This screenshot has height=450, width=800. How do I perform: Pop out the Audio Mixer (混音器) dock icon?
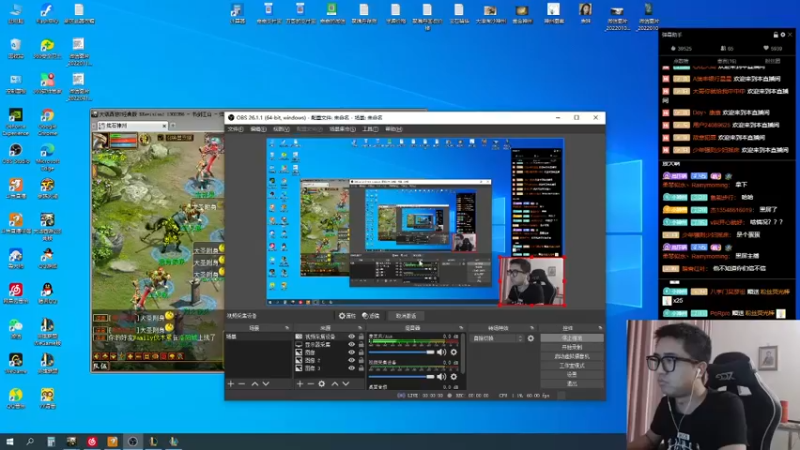coord(461,328)
